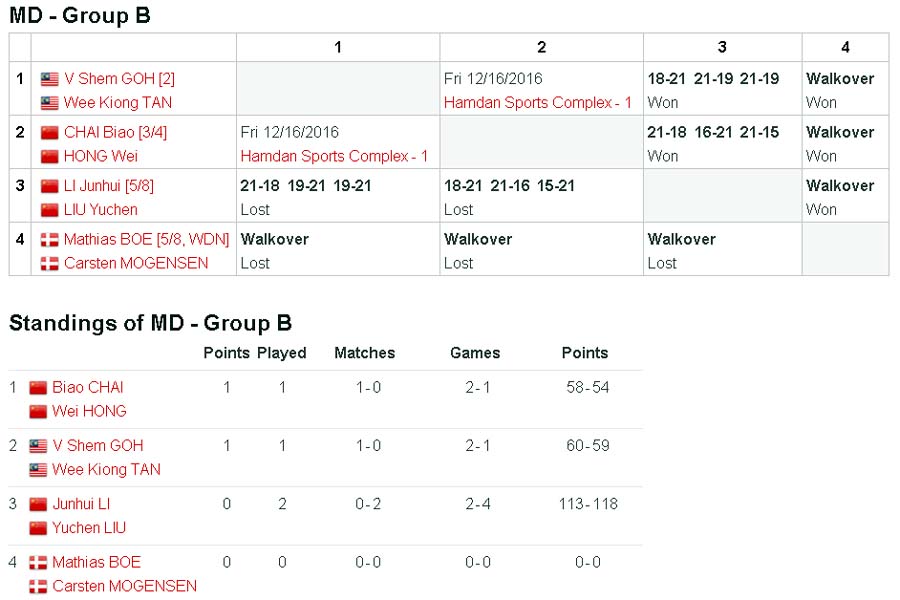Click China flag beside LI Junhui [5/8]
900x600 pixels.
tap(50, 186)
